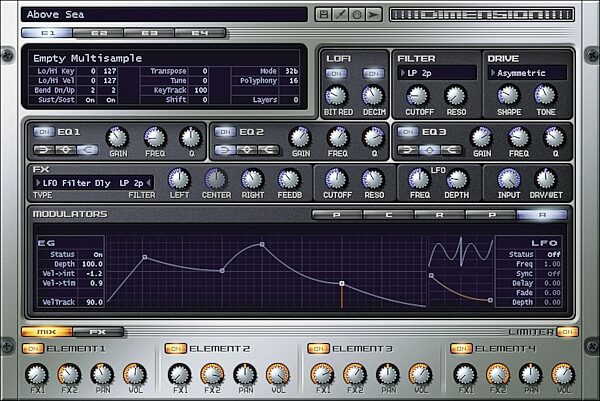Screen dimensions: 600x401
Task: Click the DECIM knob
Action: (373, 95)
